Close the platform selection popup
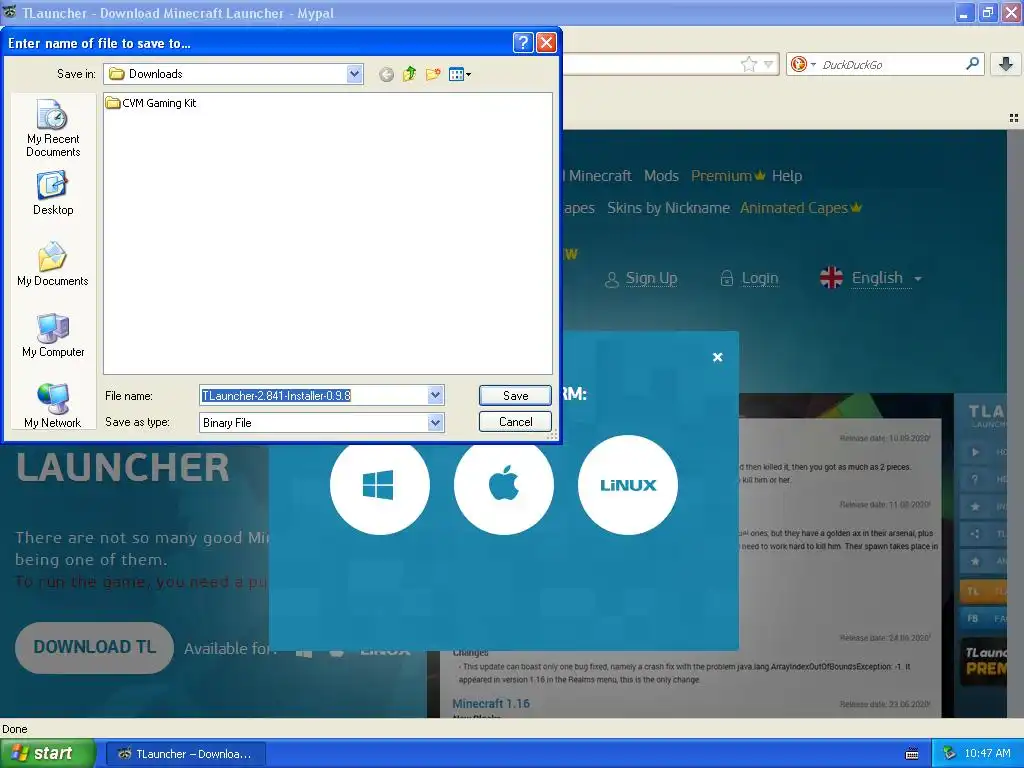Screen dimensions: 1024x768 tap(718, 357)
